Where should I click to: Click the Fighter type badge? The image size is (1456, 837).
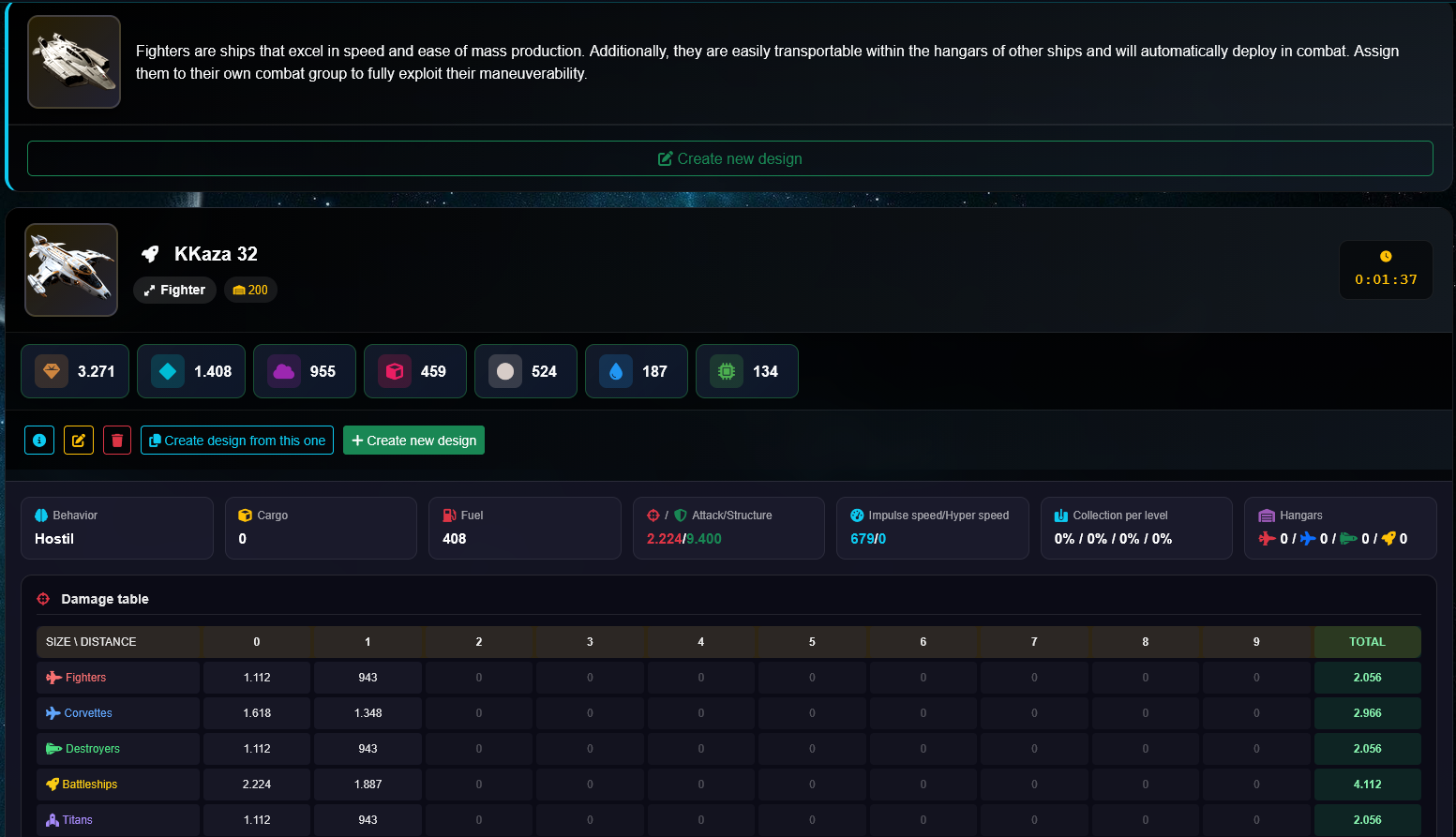[x=174, y=291]
